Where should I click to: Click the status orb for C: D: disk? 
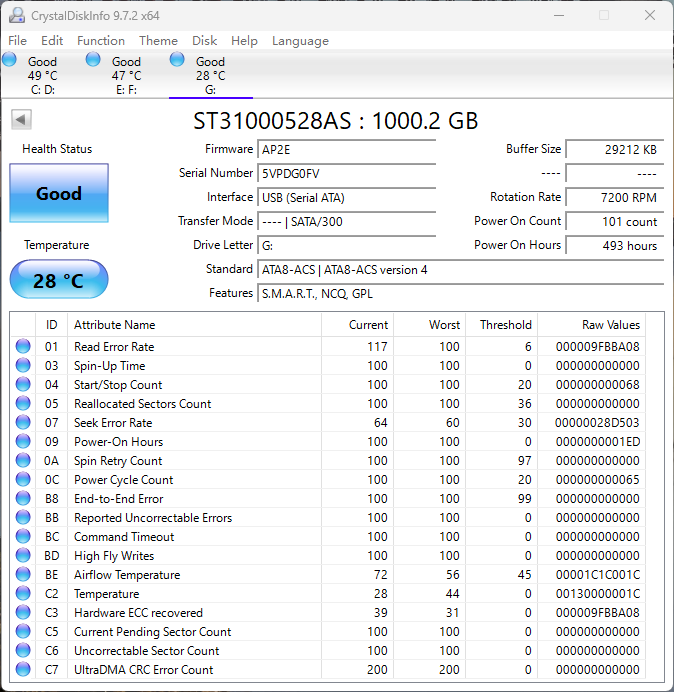10,60
